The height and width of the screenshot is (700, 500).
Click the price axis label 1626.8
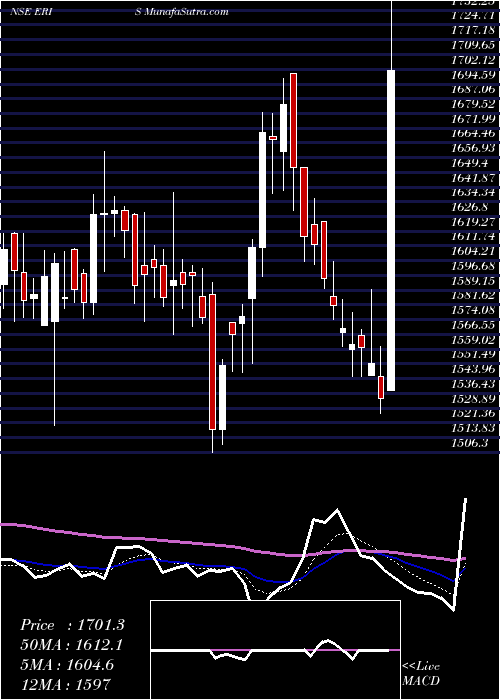(x=470, y=207)
